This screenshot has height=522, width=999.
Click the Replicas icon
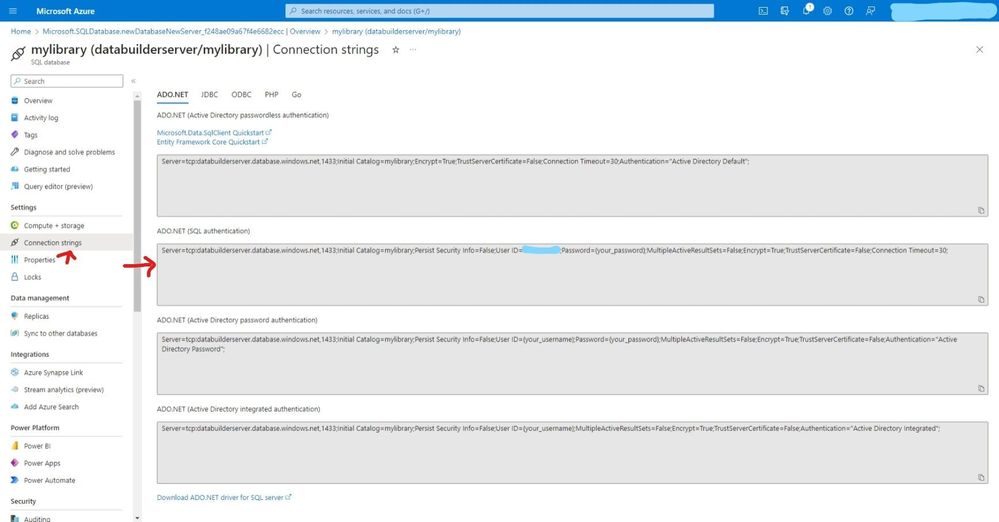coord(15,315)
